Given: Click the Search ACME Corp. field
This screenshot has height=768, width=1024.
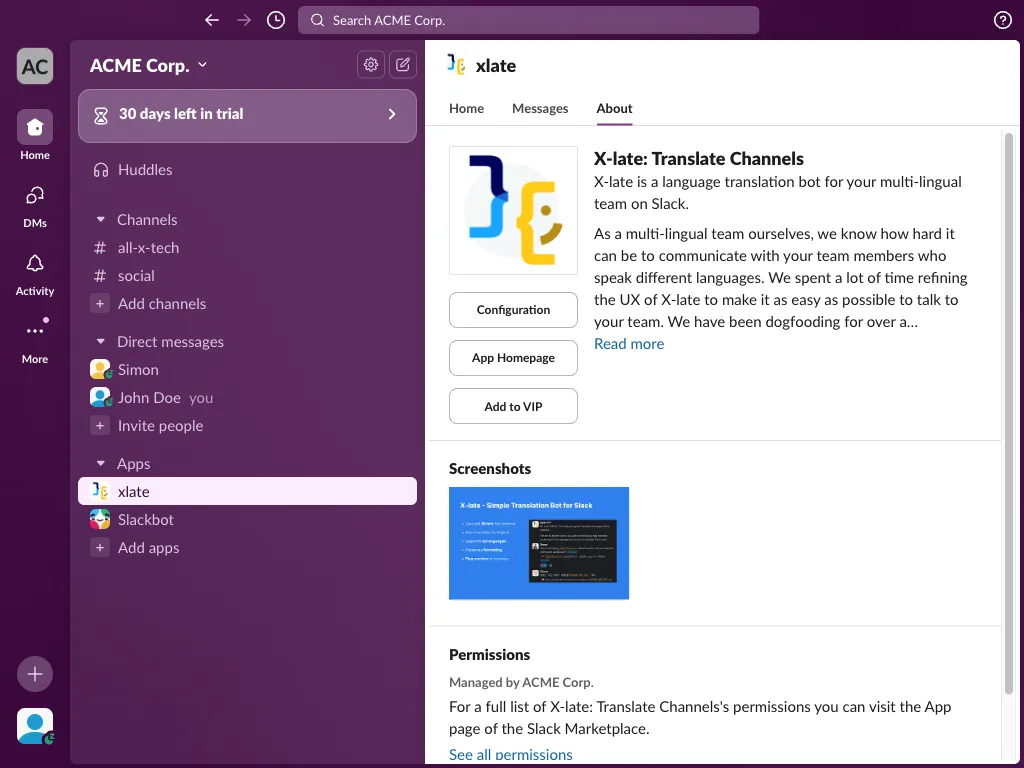Looking at the screenshot, I should coord(528,20).
